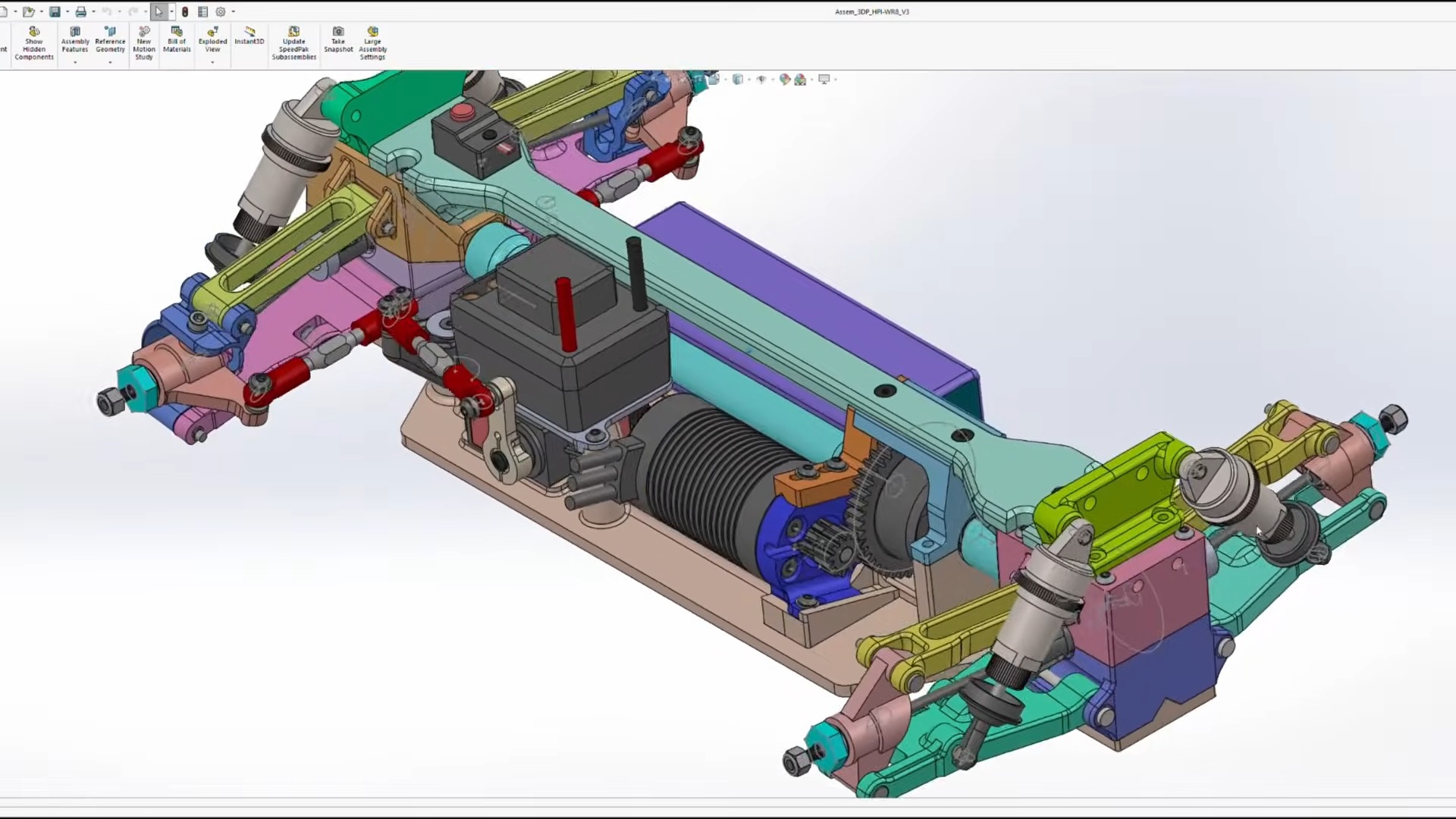
Task: Click the Exploded View button
Action: point(212,38)
